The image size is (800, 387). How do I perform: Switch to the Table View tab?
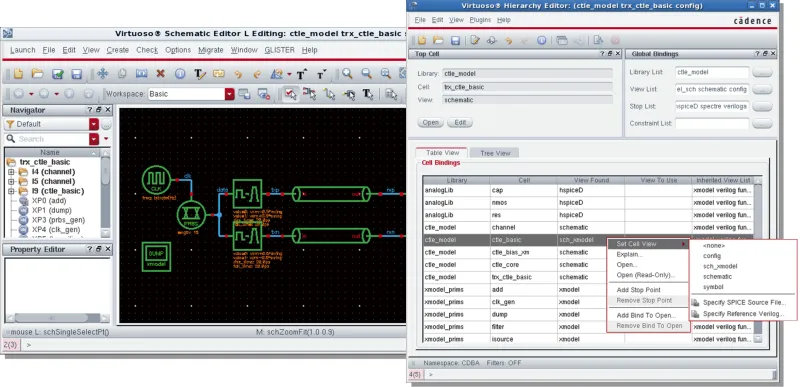[x=442, y=152]
